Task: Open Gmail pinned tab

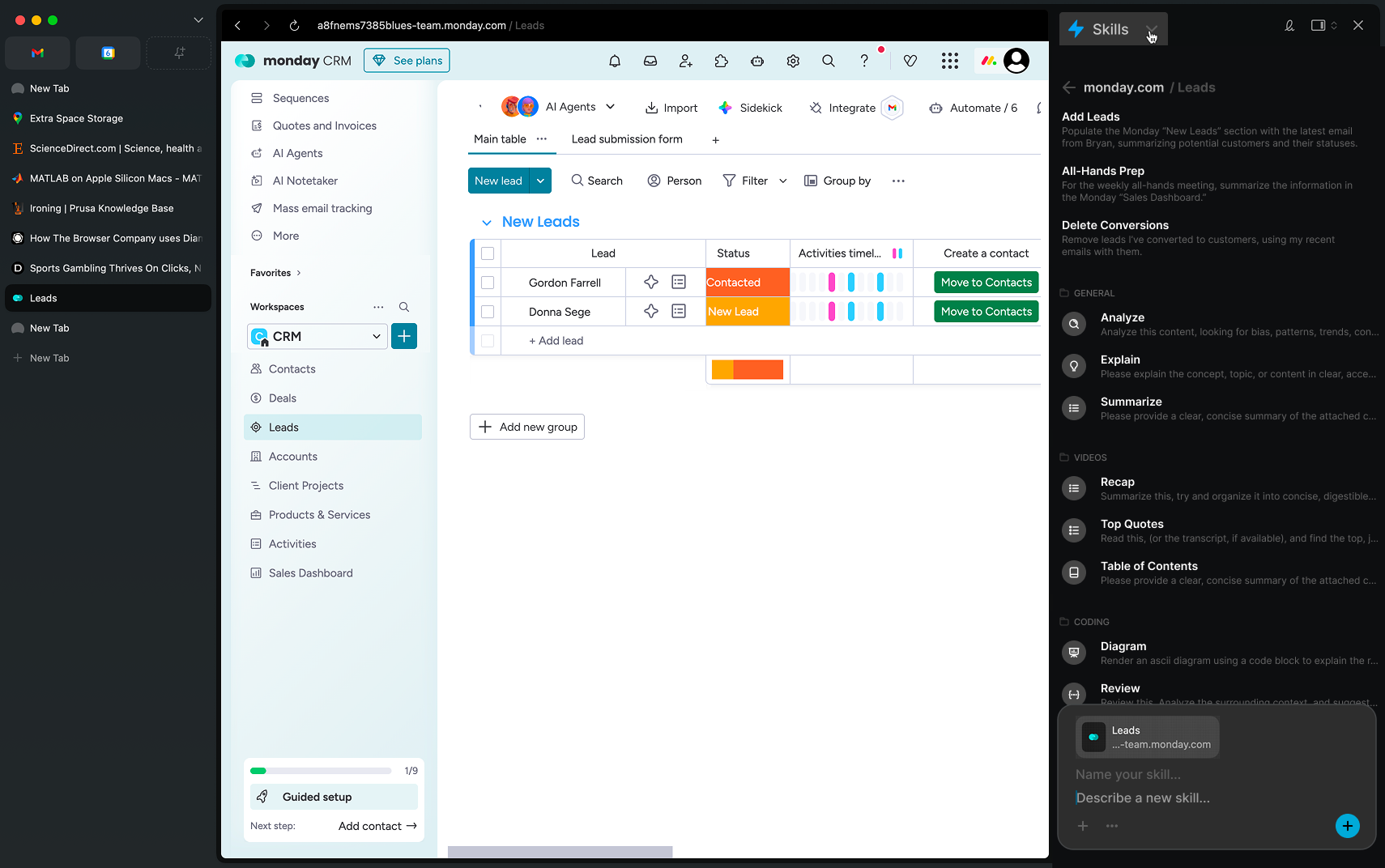Action: [x=37, y=53]
